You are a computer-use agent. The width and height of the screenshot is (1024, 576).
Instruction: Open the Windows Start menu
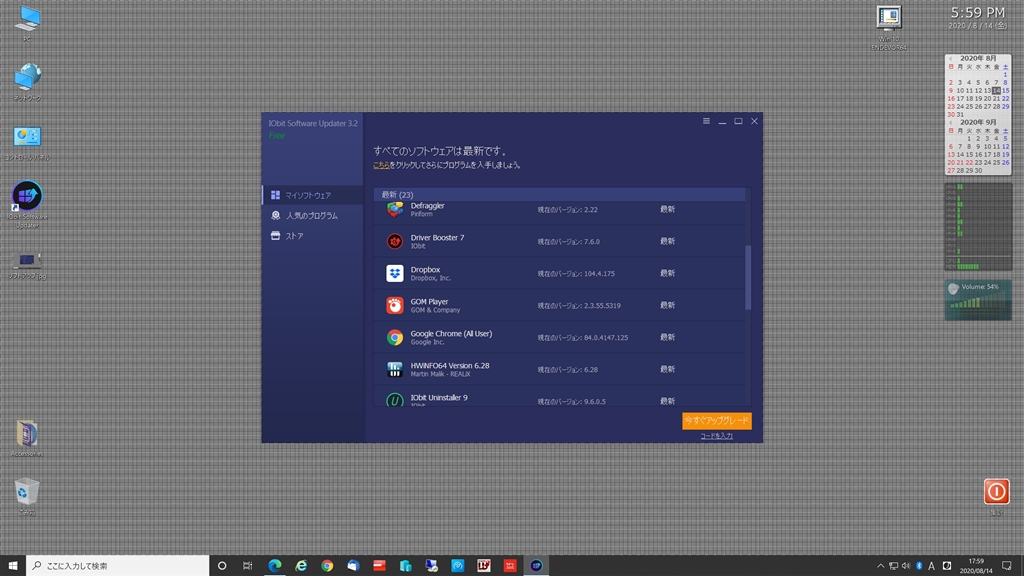[x=12, y=566]
